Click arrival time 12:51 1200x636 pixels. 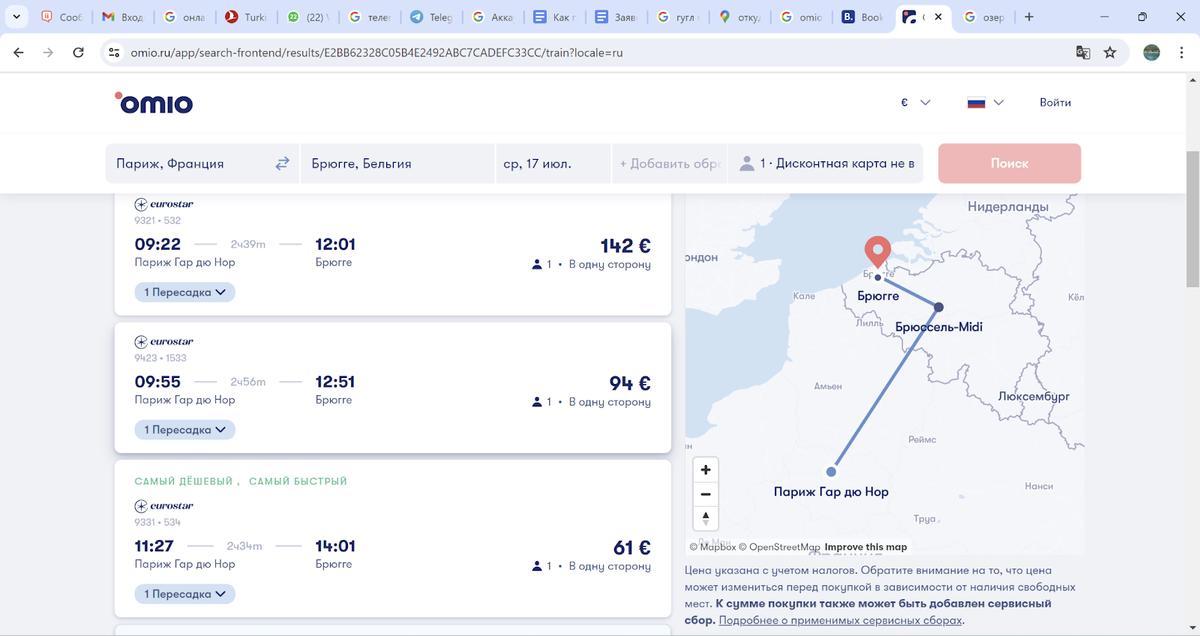click(335, 382)
